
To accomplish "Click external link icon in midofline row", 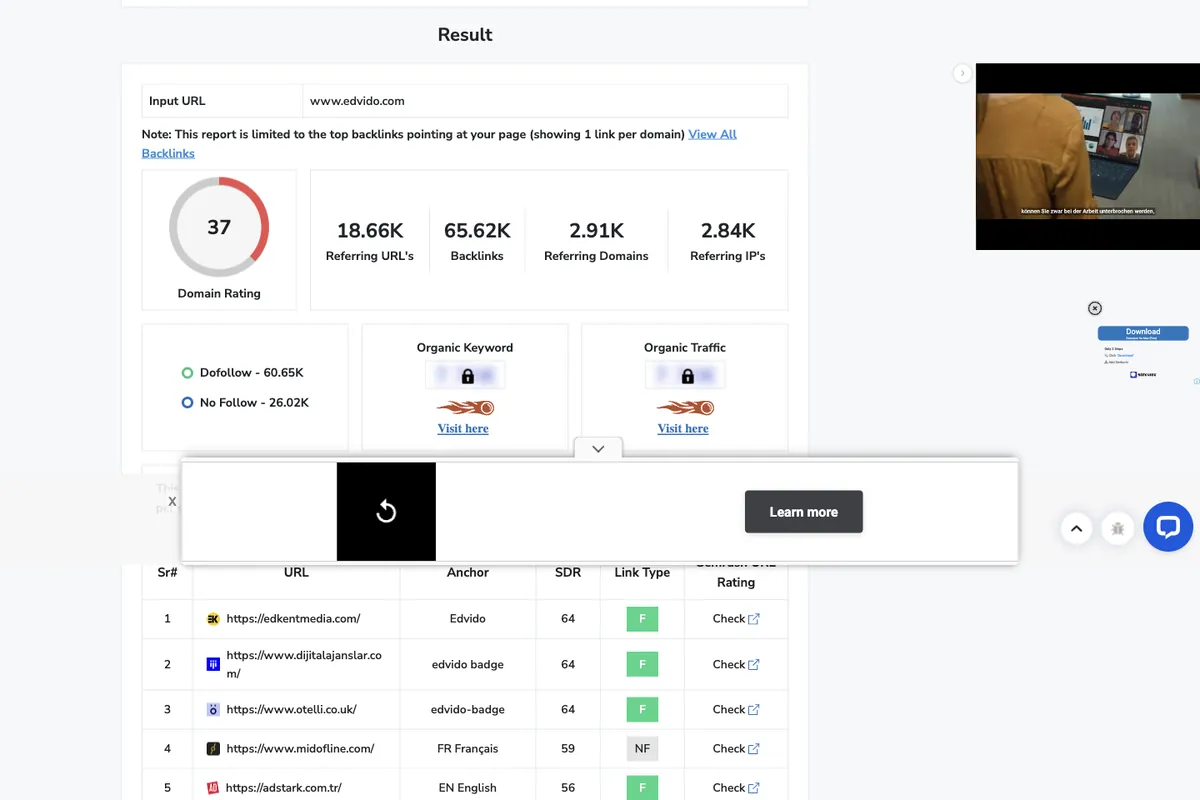I will tap(754, 748).
